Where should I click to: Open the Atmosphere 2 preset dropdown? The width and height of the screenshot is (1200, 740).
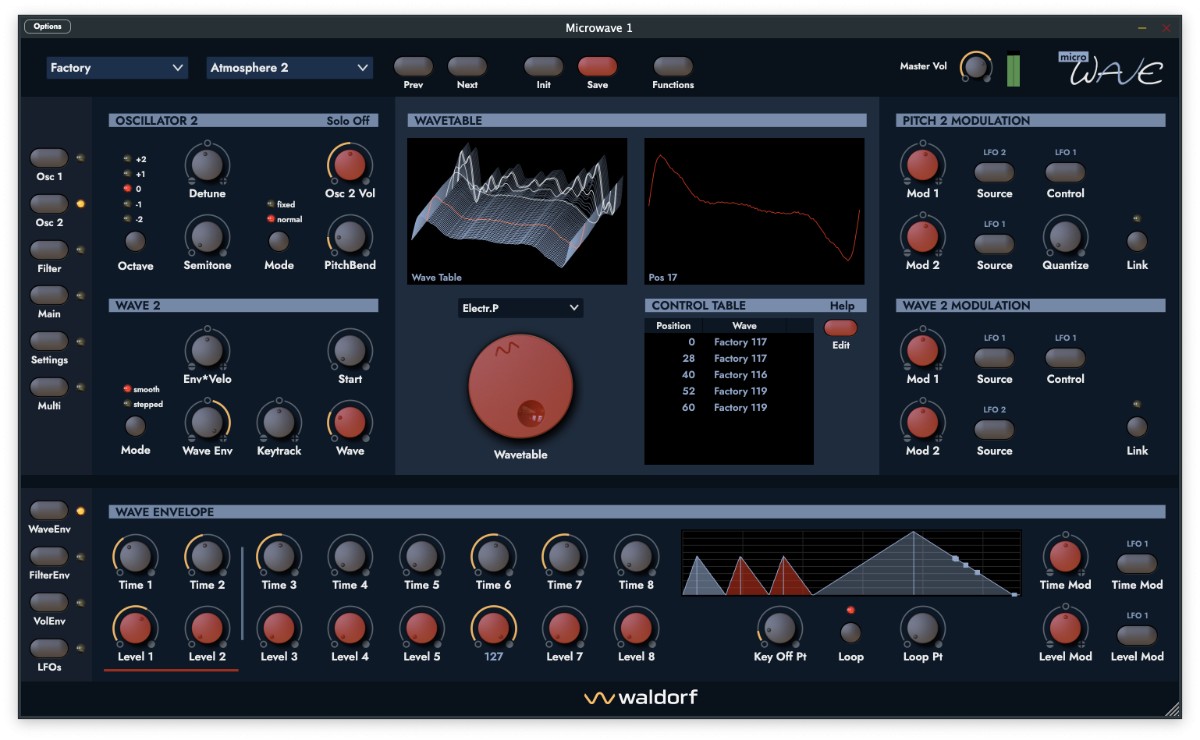[289, 67]
